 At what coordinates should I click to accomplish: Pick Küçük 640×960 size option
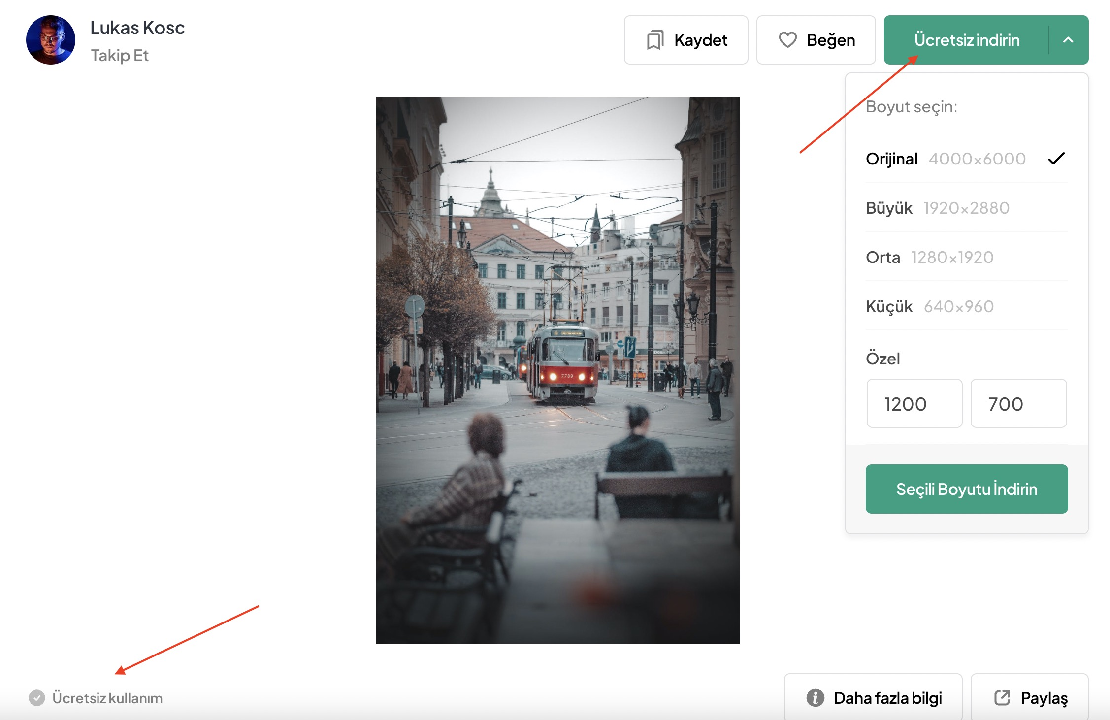tap(929, 306)
